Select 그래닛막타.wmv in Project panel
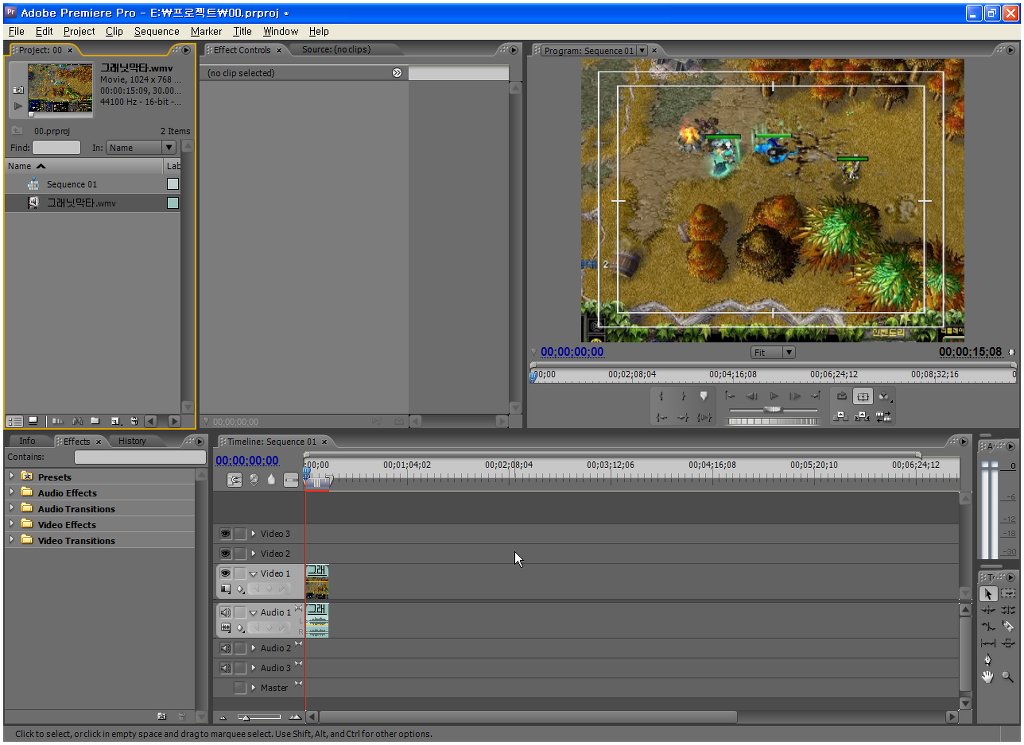Screen dimensions: 1024x745 pyautogui.click(x=81, y=203)
